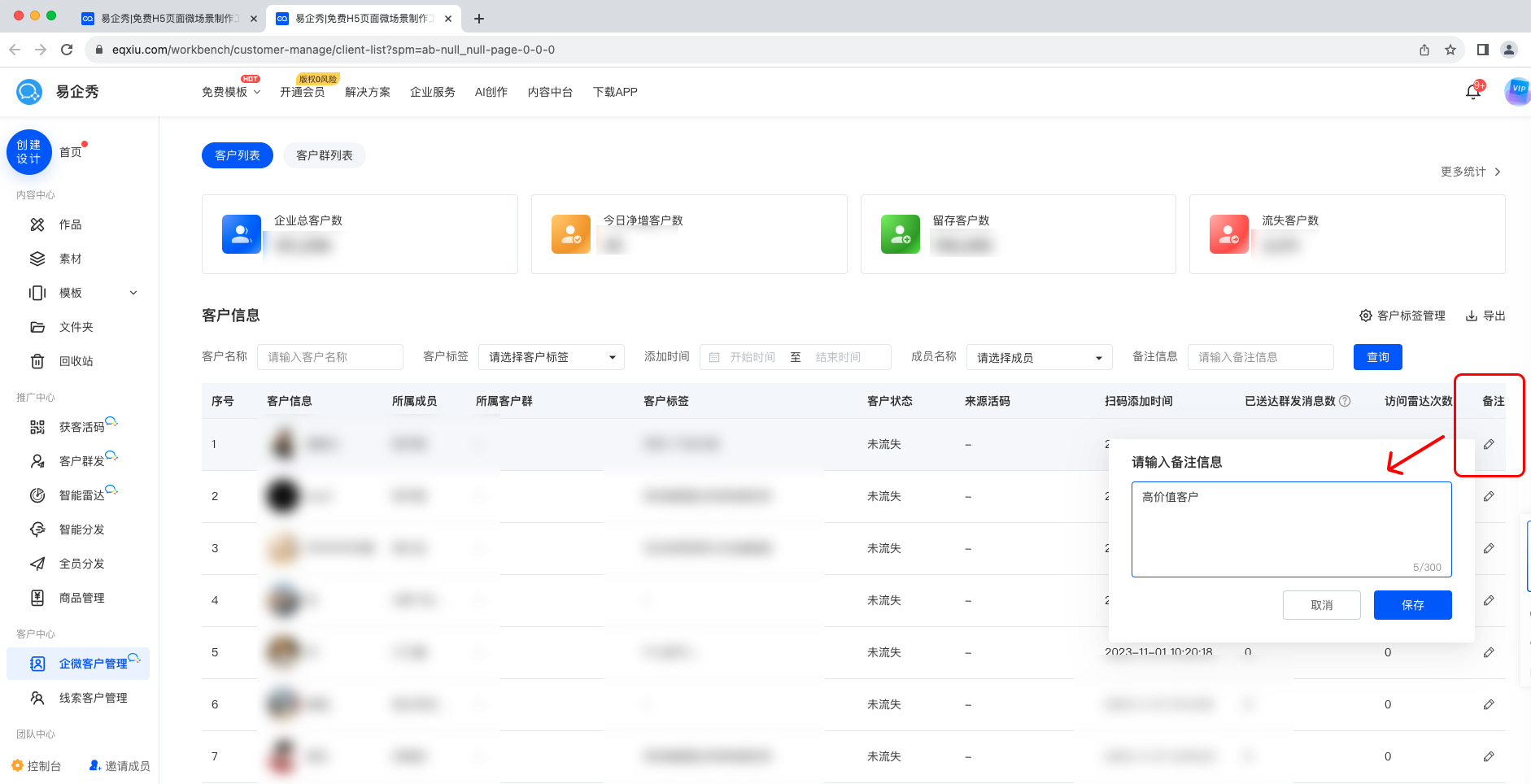Open the 更多统计 link

click(1469, 172)
